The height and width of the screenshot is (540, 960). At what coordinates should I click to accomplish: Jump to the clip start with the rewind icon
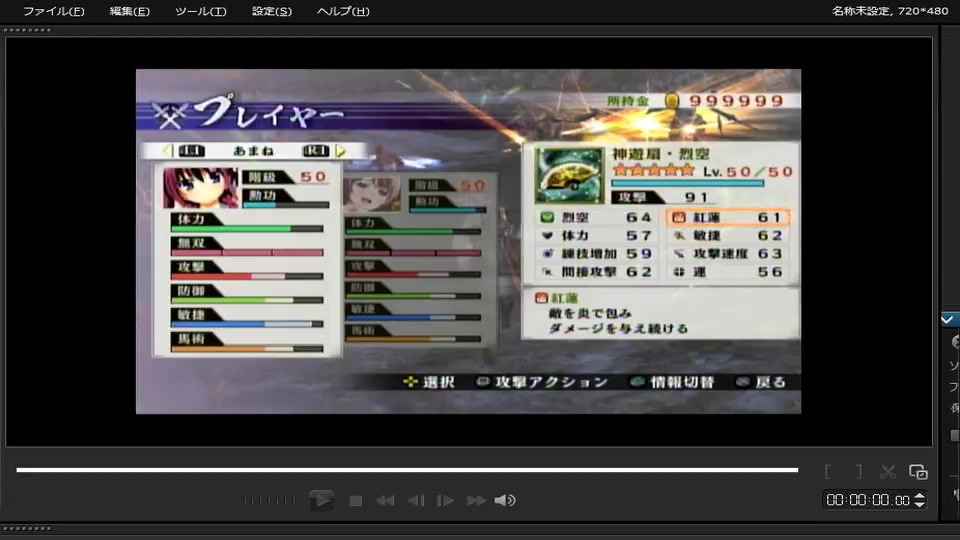click(385, 501)
